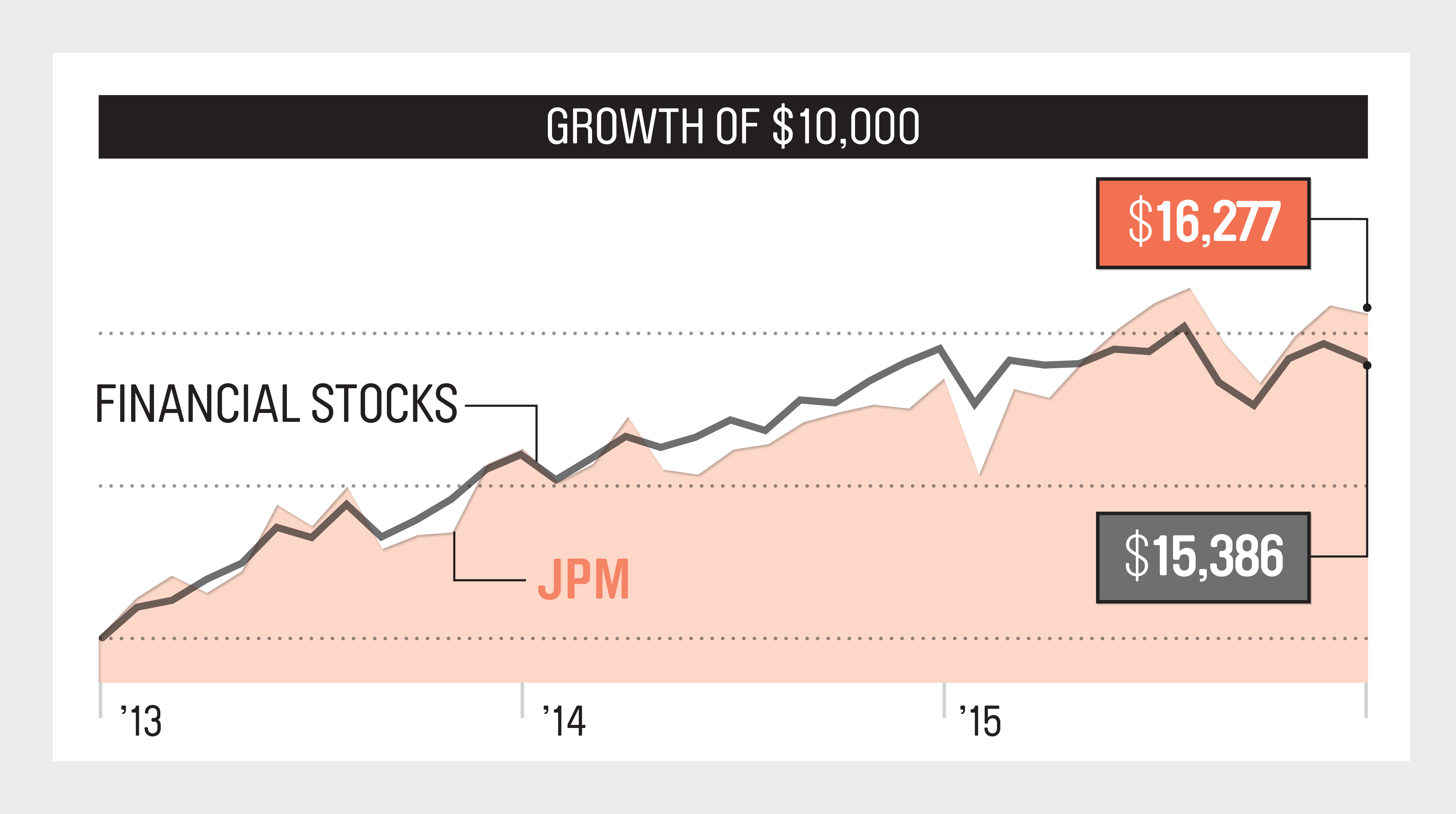1456x814 pixels.
Task: Select the gray $15,386 value box
Action: [1203, 558]
